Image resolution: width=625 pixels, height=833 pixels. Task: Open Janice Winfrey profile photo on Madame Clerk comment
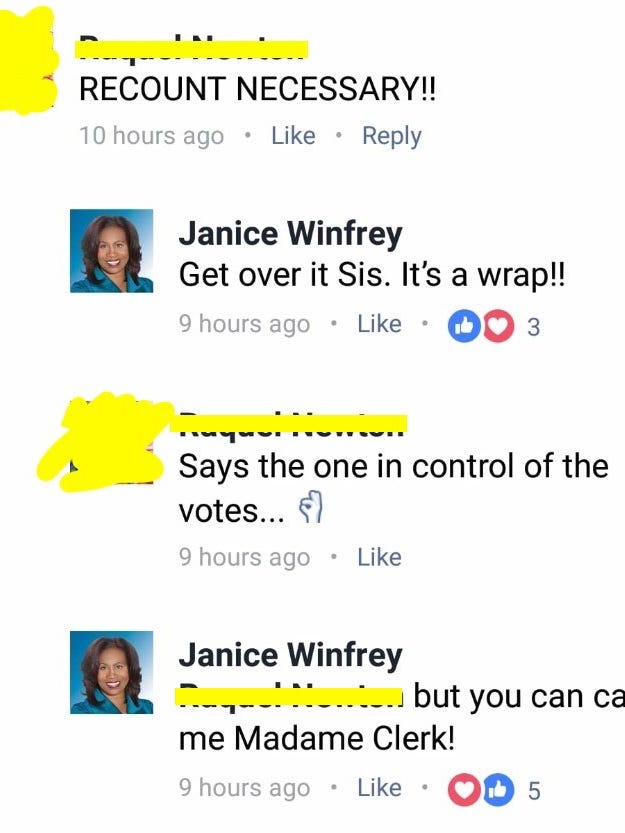click(112, 673)
